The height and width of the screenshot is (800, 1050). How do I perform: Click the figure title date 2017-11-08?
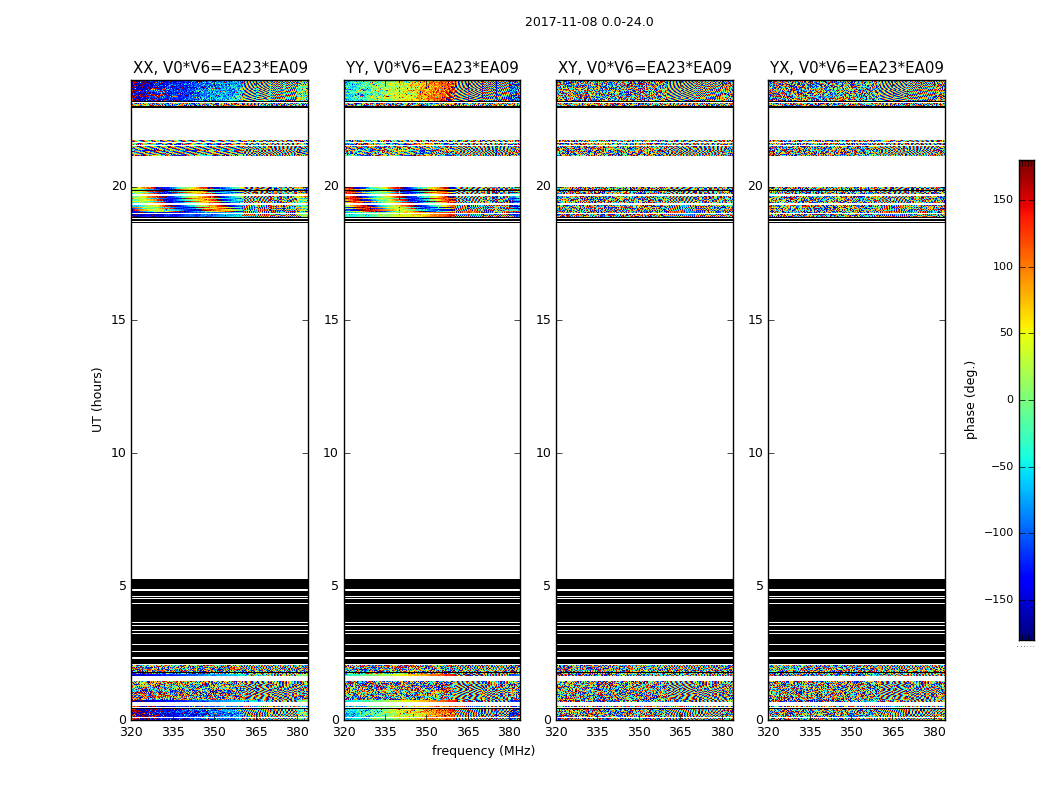[589, 22]
